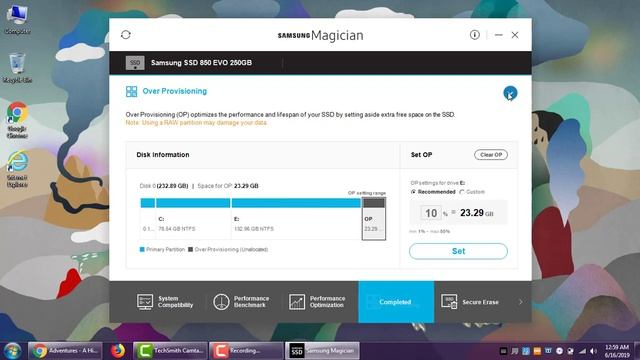Open Google Chrome desktop shortcut
The height and width of the screenshot is (360, 640).
pos(17,120)
